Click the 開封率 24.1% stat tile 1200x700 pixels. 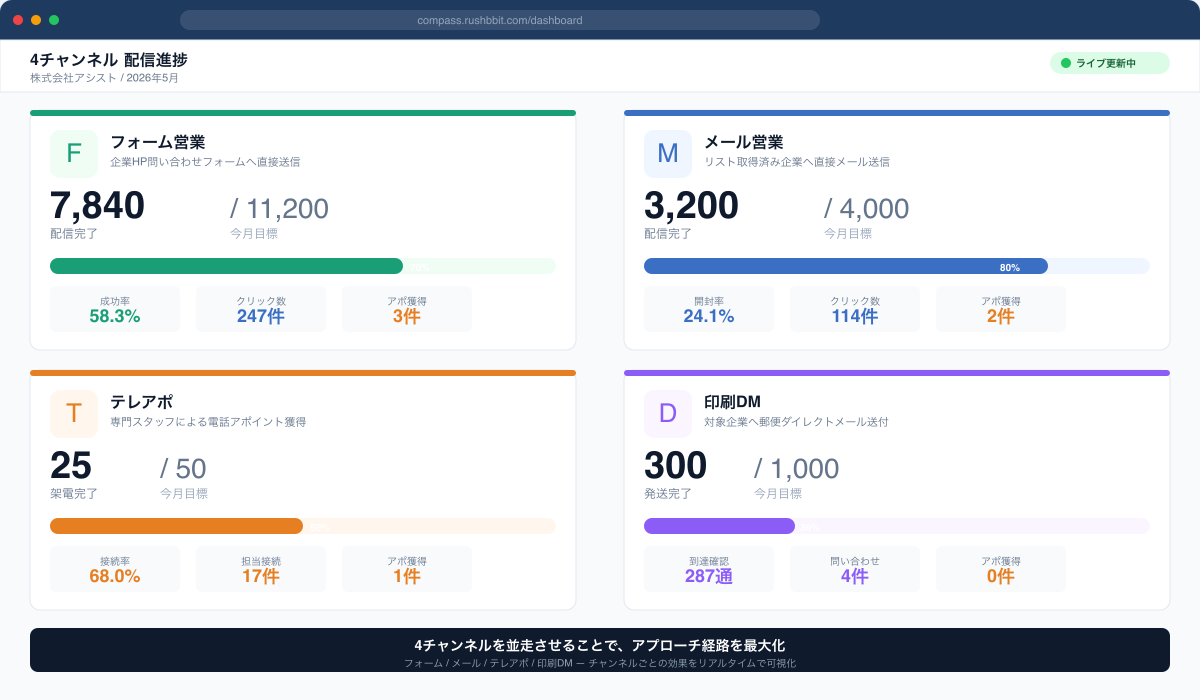(709, 309)
